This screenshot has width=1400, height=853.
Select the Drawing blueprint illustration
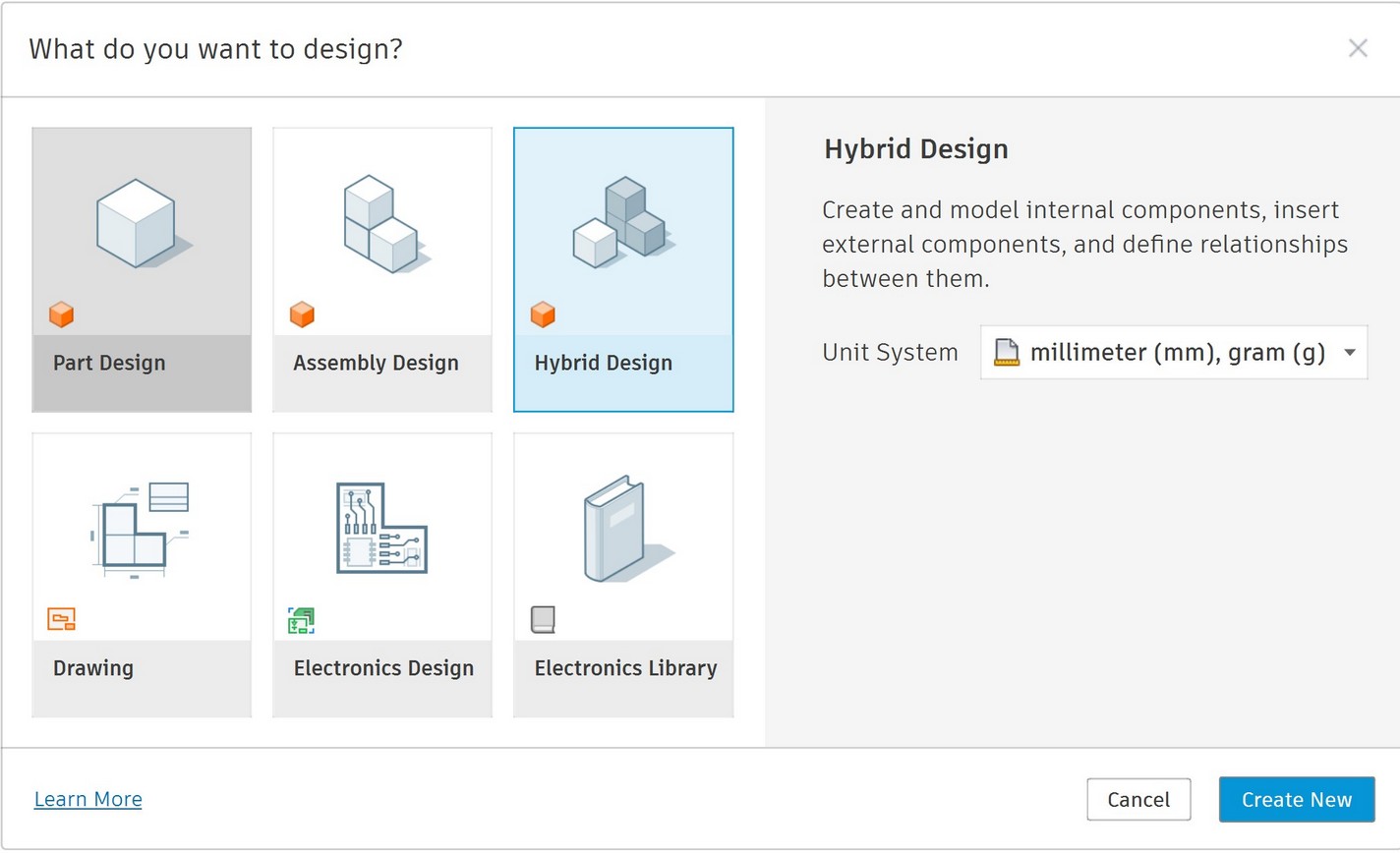[x=140, y=530]
